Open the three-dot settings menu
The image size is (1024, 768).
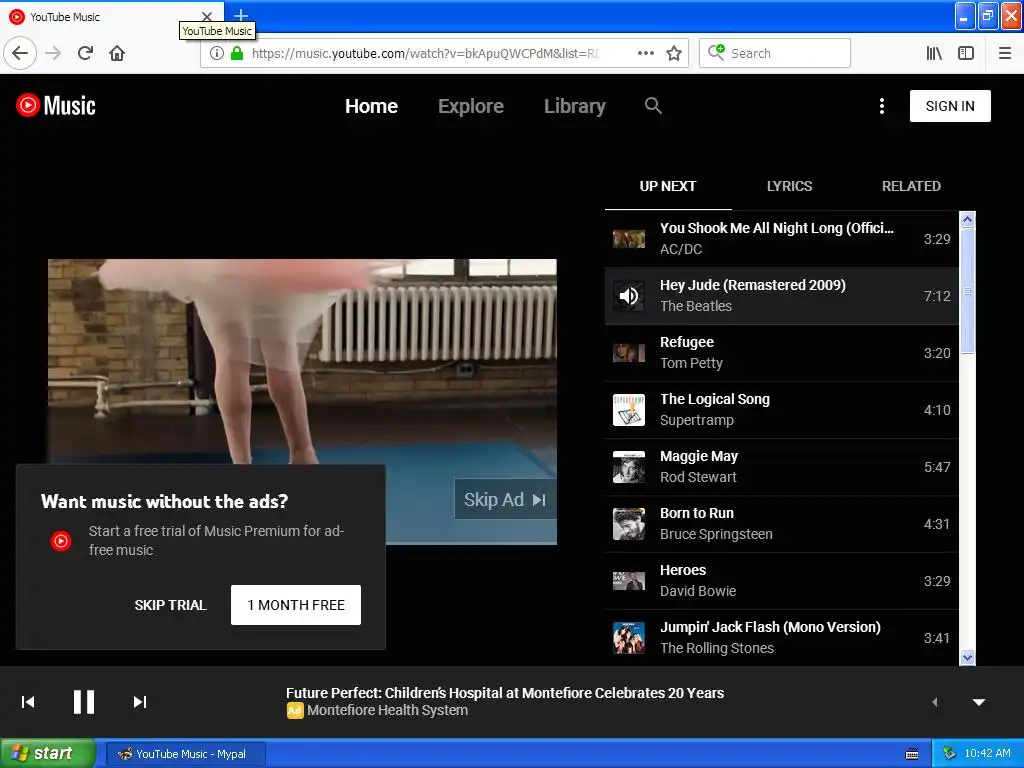tap(882, 106)
